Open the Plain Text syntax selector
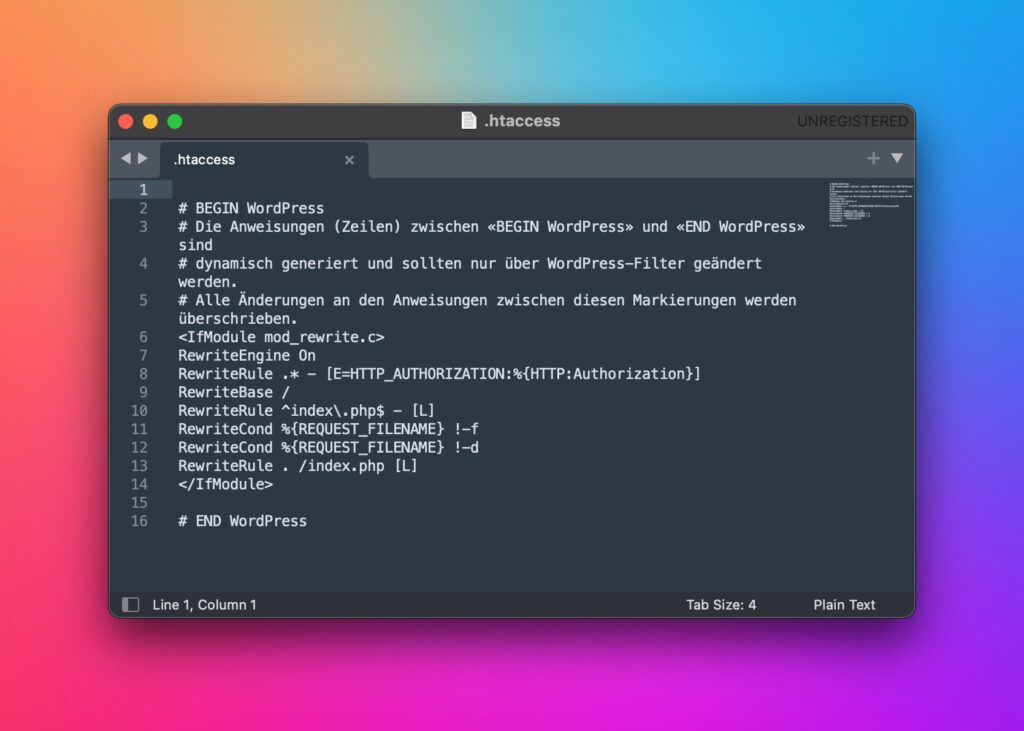Viewport: 1024px width, 731px height. click(x=844, y=605)
